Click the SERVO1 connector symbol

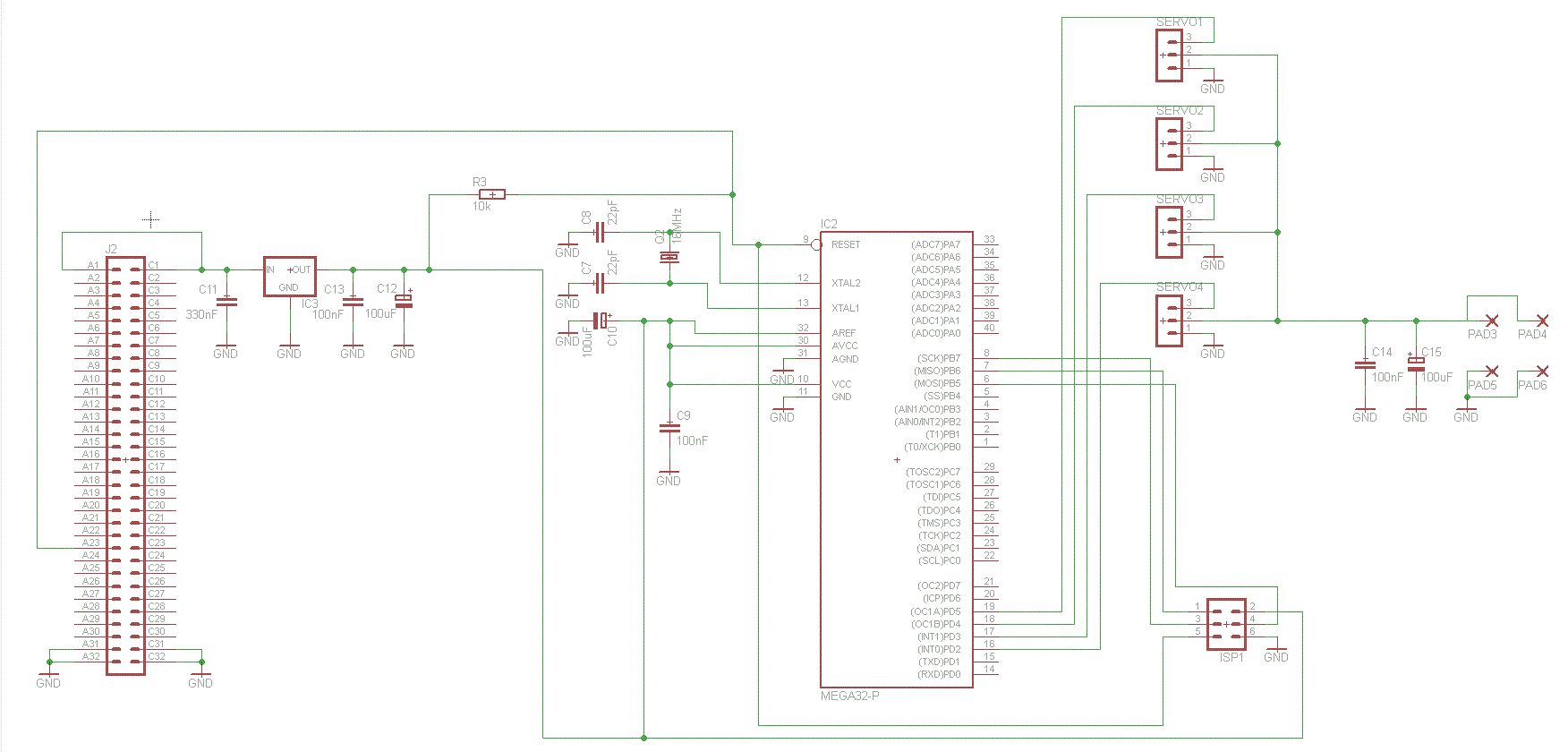pyautogui.click(x=1169, y=56)
